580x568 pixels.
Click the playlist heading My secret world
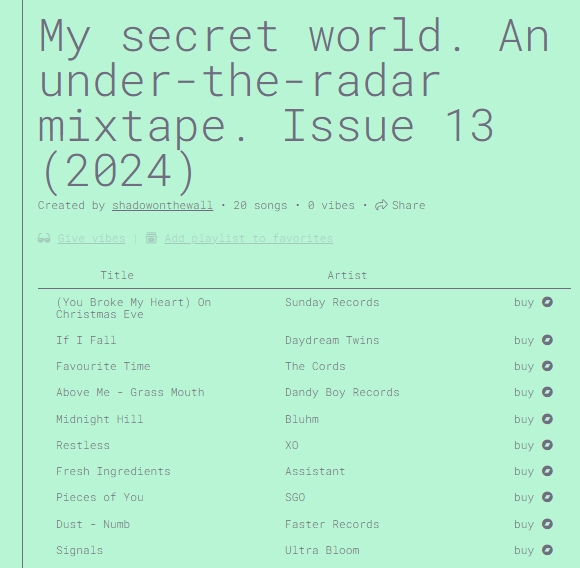pos(294,105)
